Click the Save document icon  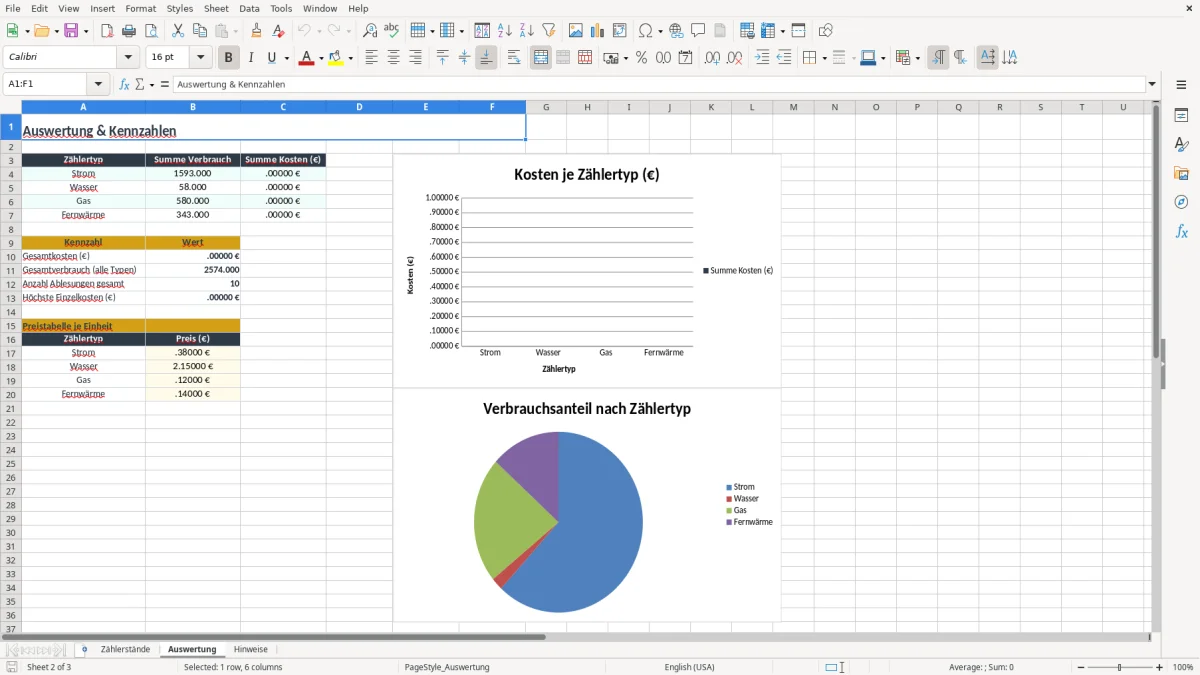71,31
